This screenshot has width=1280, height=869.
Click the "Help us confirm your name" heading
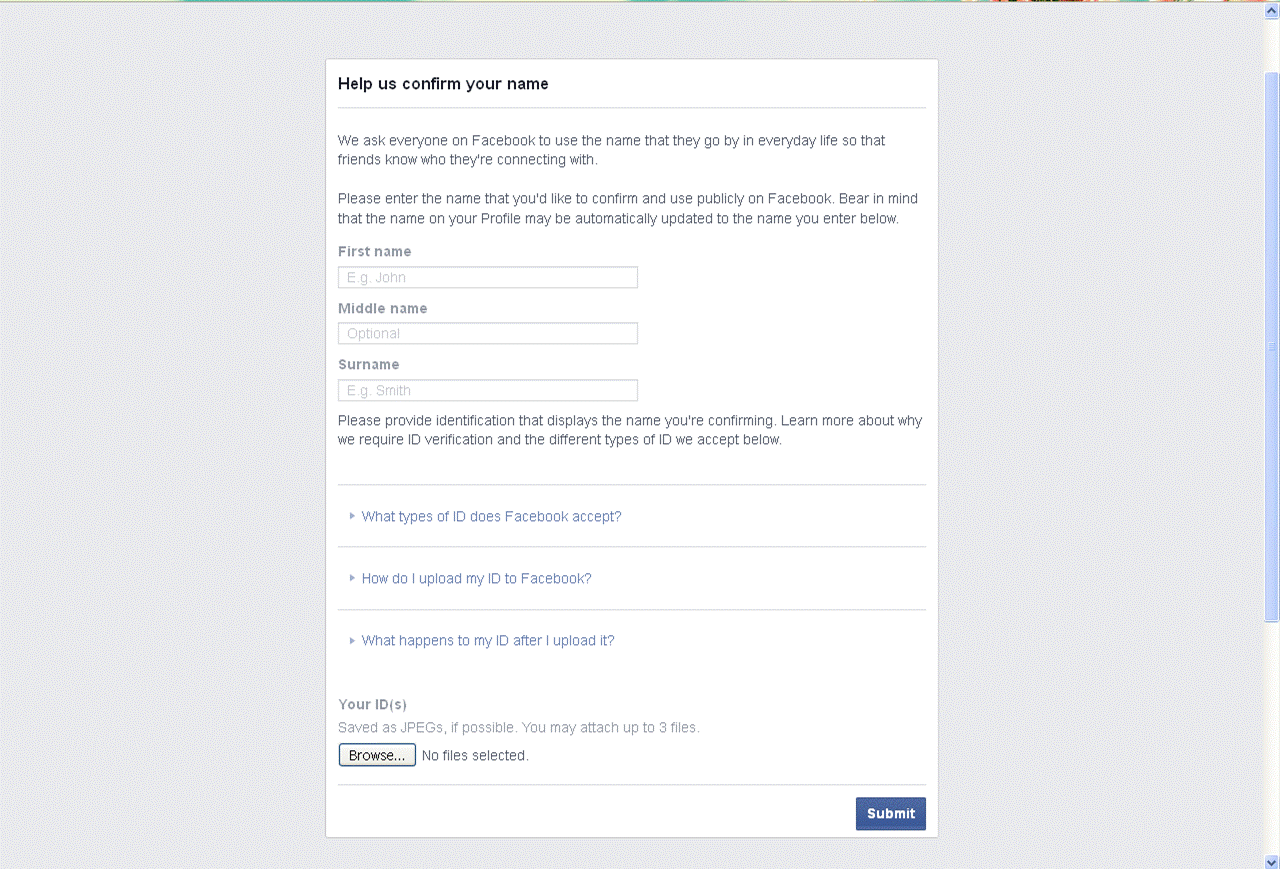tap(443, 84)
